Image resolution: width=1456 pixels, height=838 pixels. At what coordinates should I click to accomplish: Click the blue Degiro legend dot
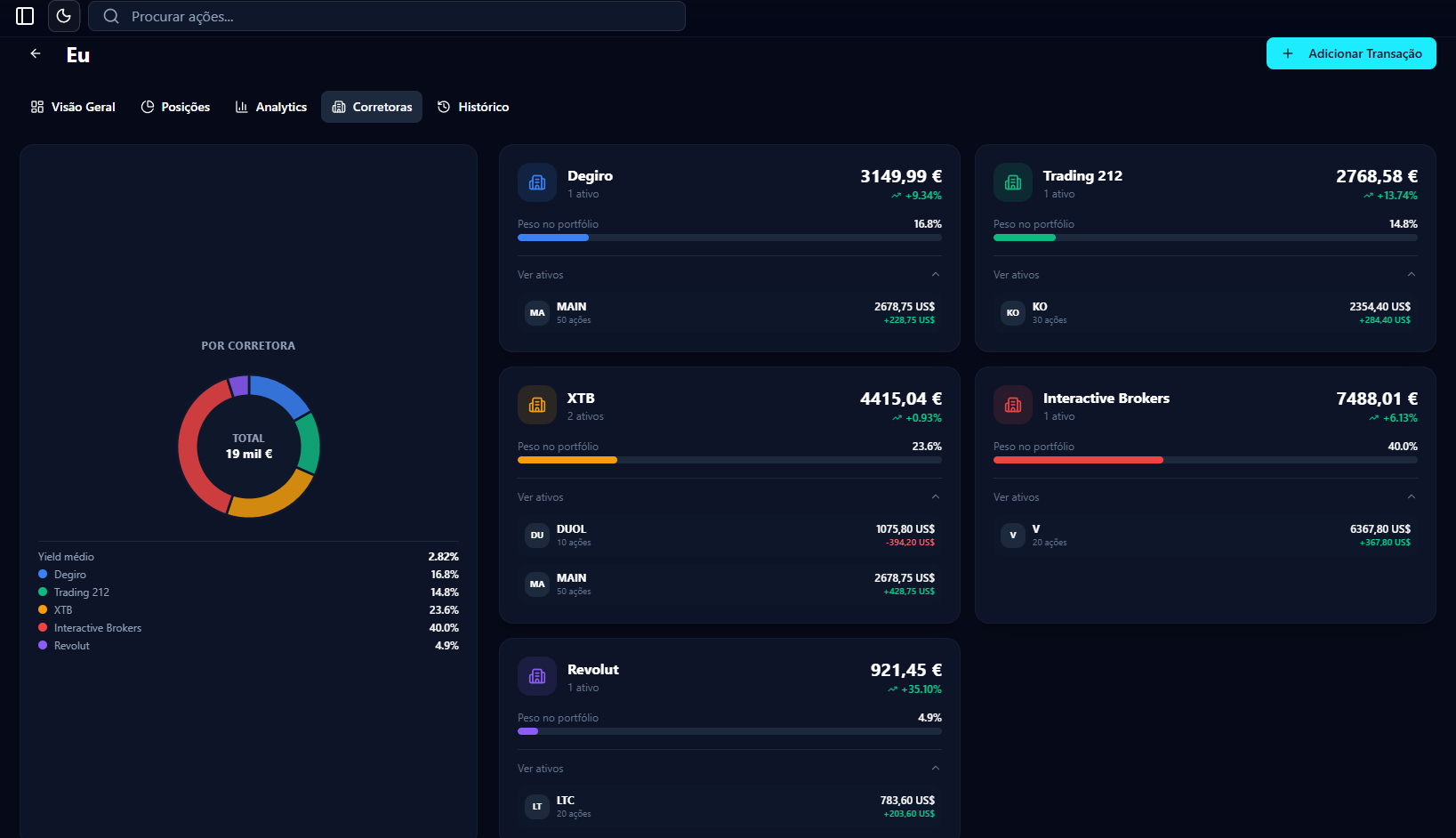pos(43,574)
